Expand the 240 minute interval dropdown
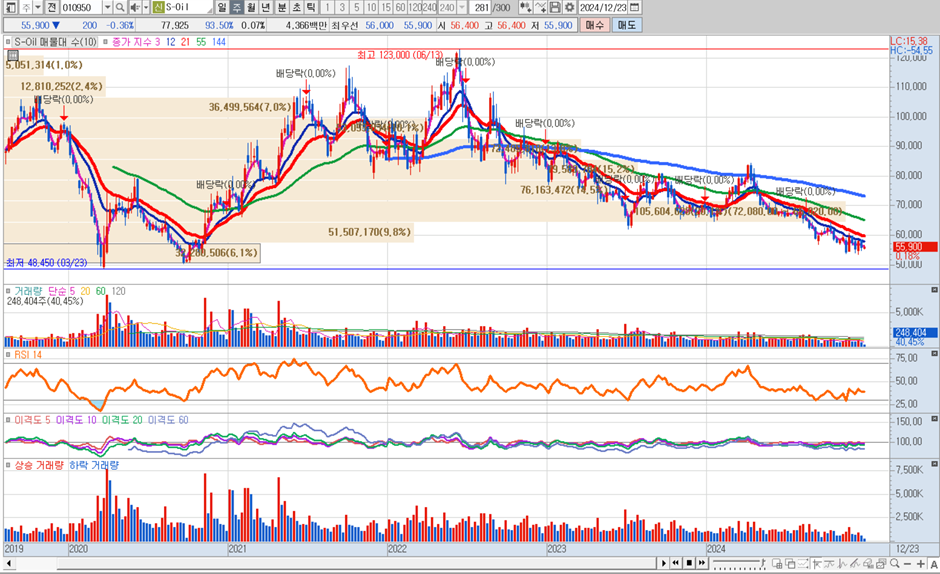 [x=461, y=8]
